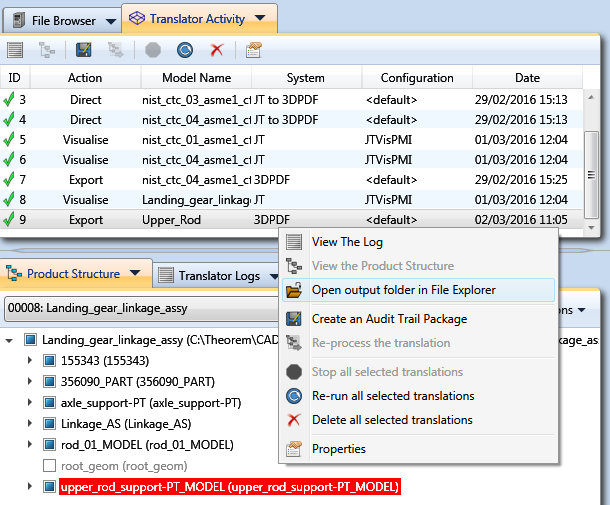Toggle checkbox for Landing_gear_linkage_assy root node
610x505 pixels.
pos(30,340)
